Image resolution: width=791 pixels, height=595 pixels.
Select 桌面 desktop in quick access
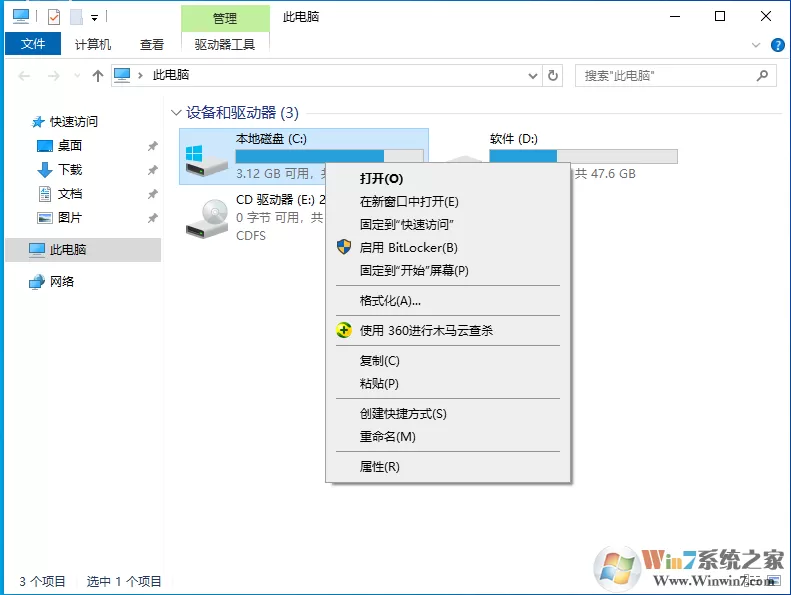[x=70, y=146]
